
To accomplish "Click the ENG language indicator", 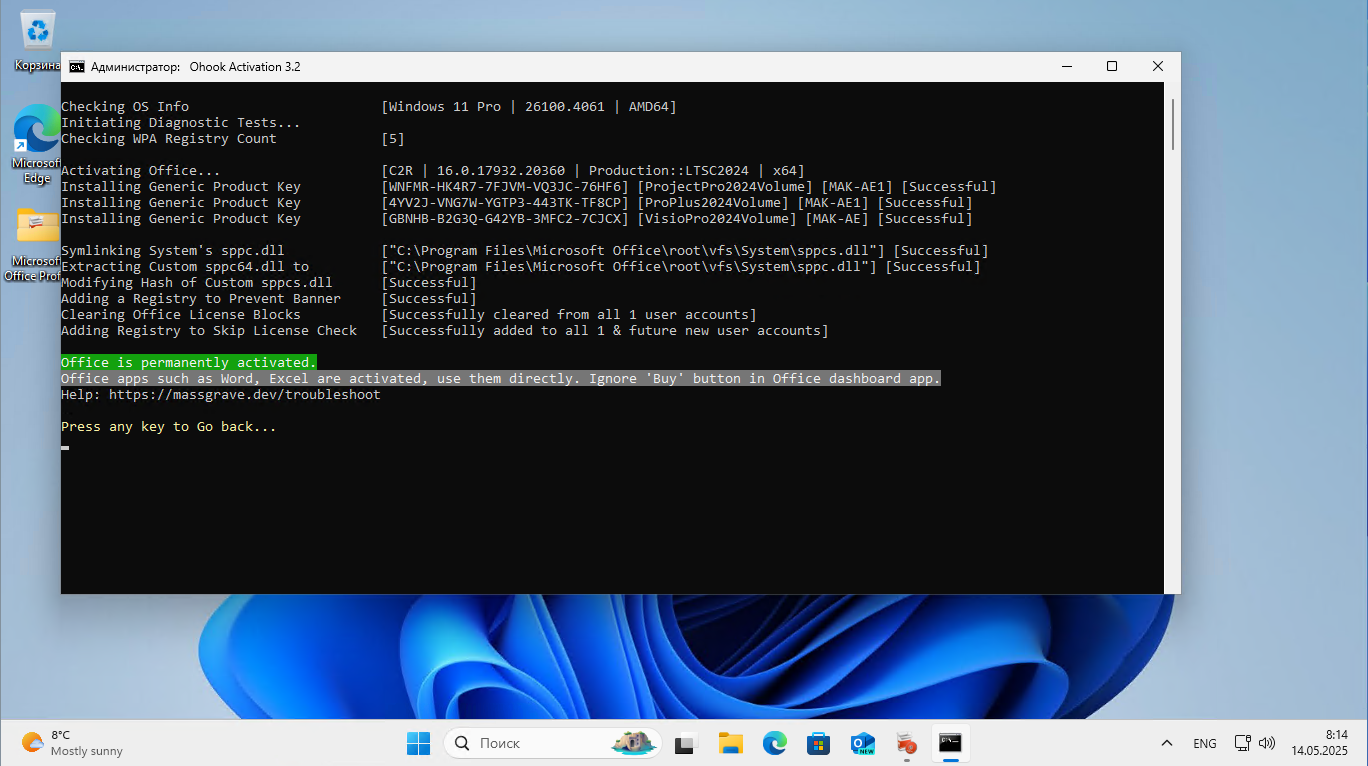I will [1205, 743].
